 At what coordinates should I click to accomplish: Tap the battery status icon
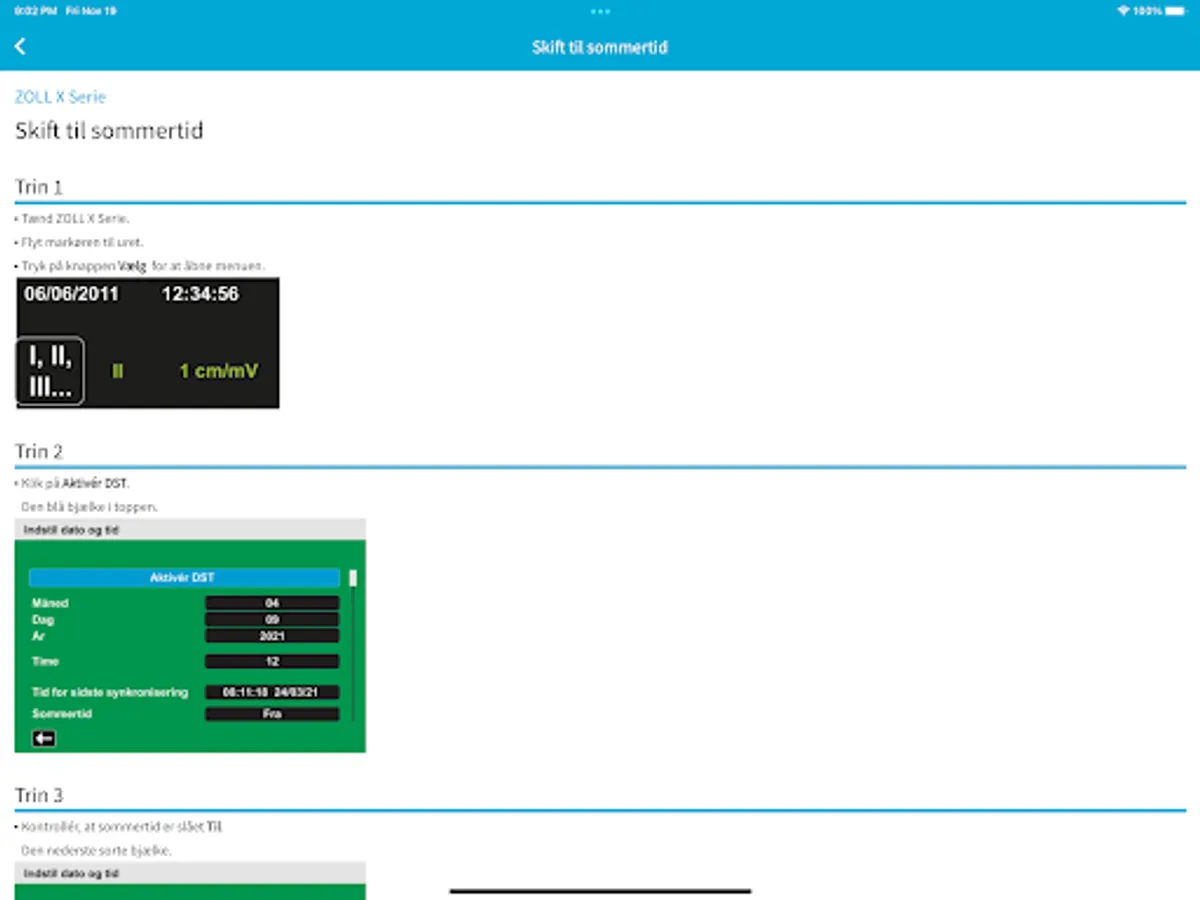click(x=1176, y=11)
